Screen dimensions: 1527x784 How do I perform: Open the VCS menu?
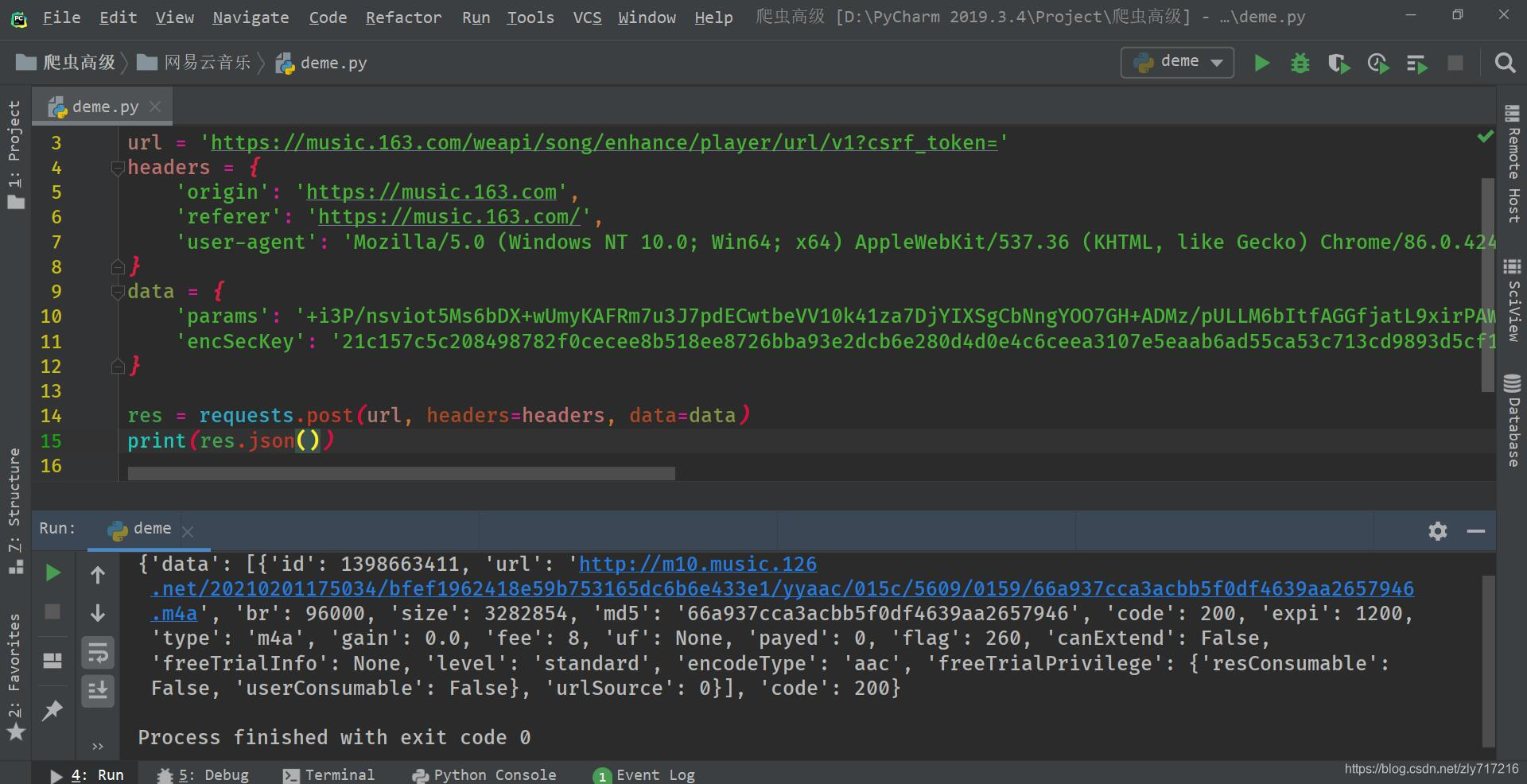587,17
